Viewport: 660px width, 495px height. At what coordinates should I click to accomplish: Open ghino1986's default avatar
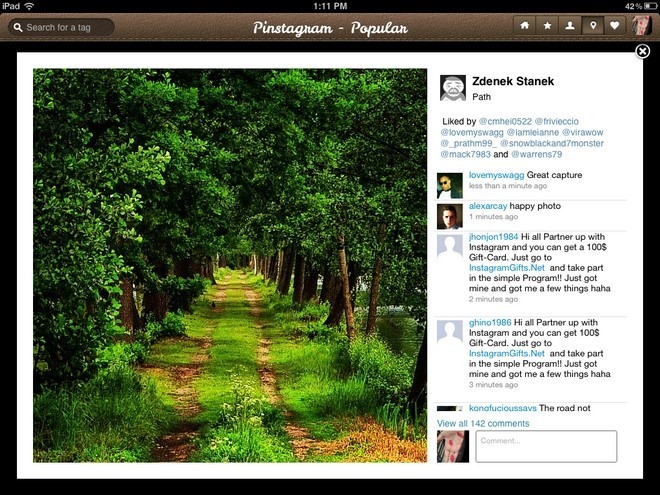pos(450,333)
